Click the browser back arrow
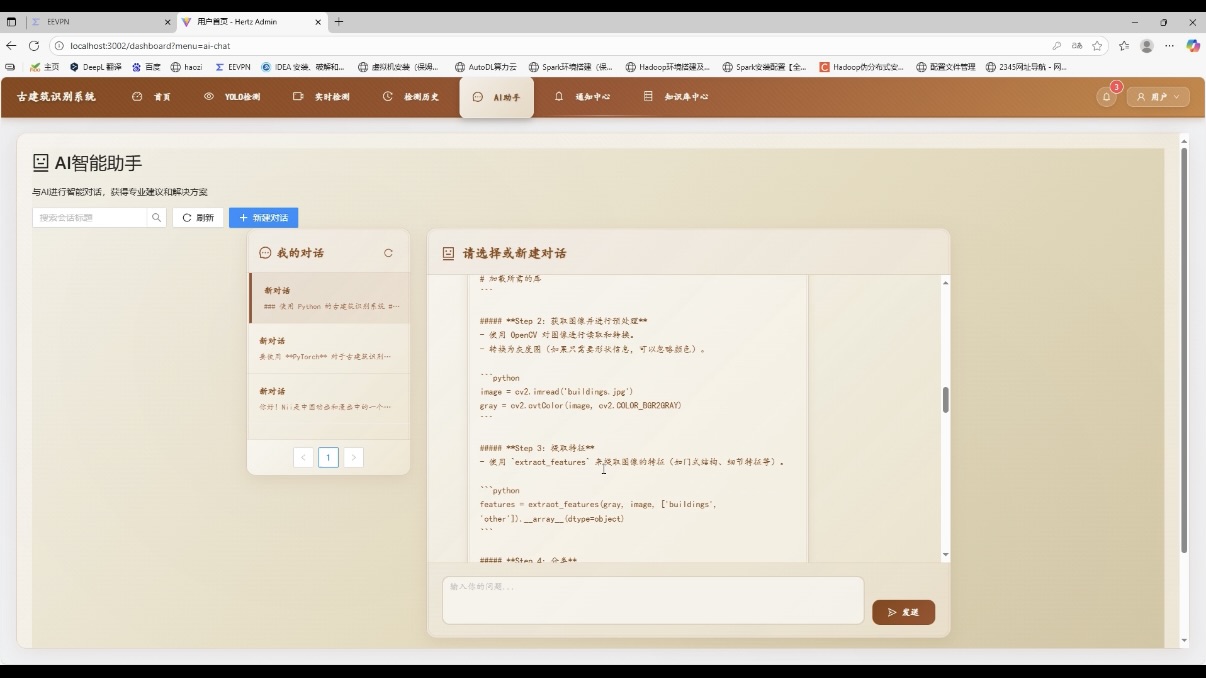Image resolution: width=1206 pixels, height=678 pixels. point(11,46)
